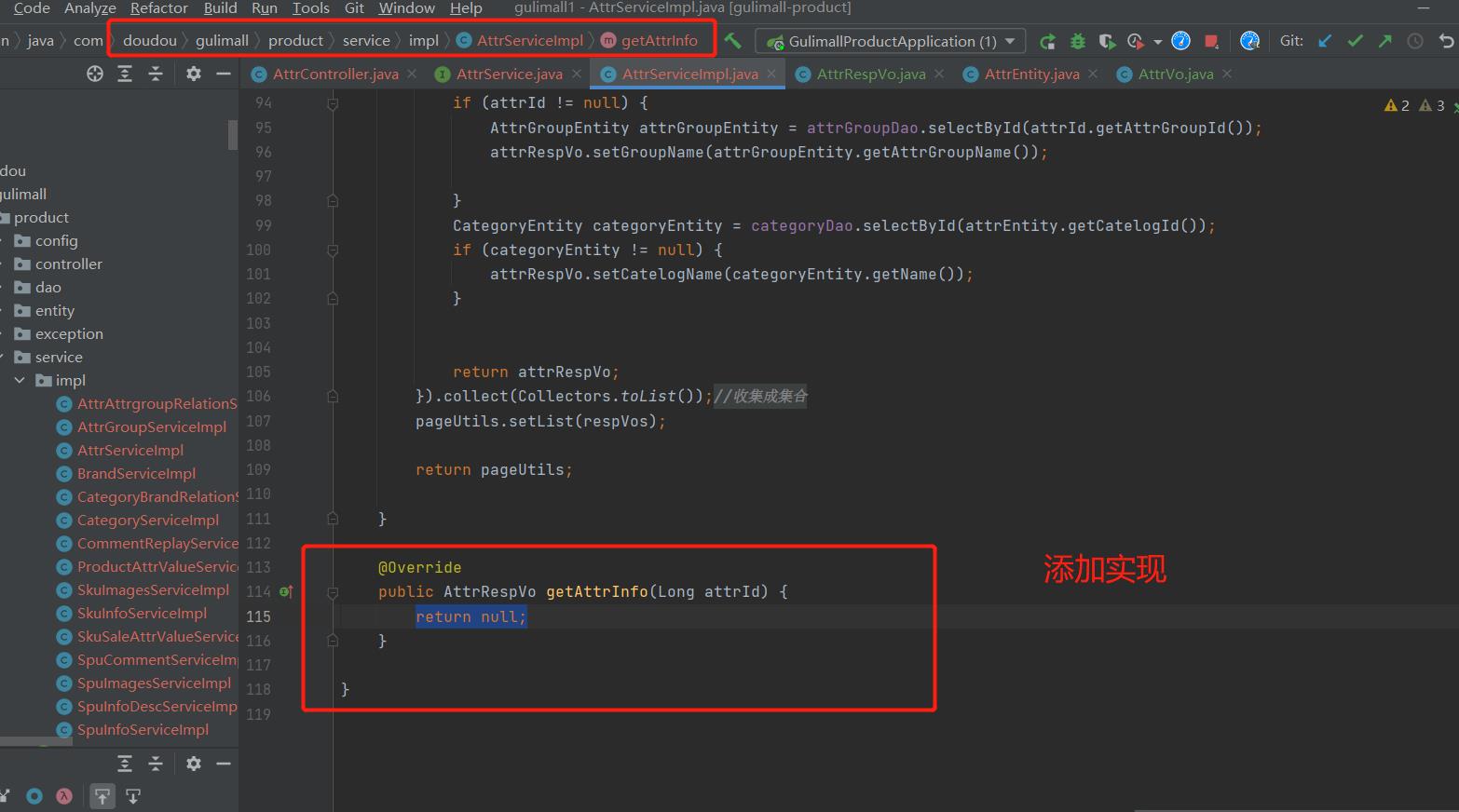This screenshot has height=812, width=1459.
Task: Select opened file with the project panel crosshair icon
Action: (95, 74)
